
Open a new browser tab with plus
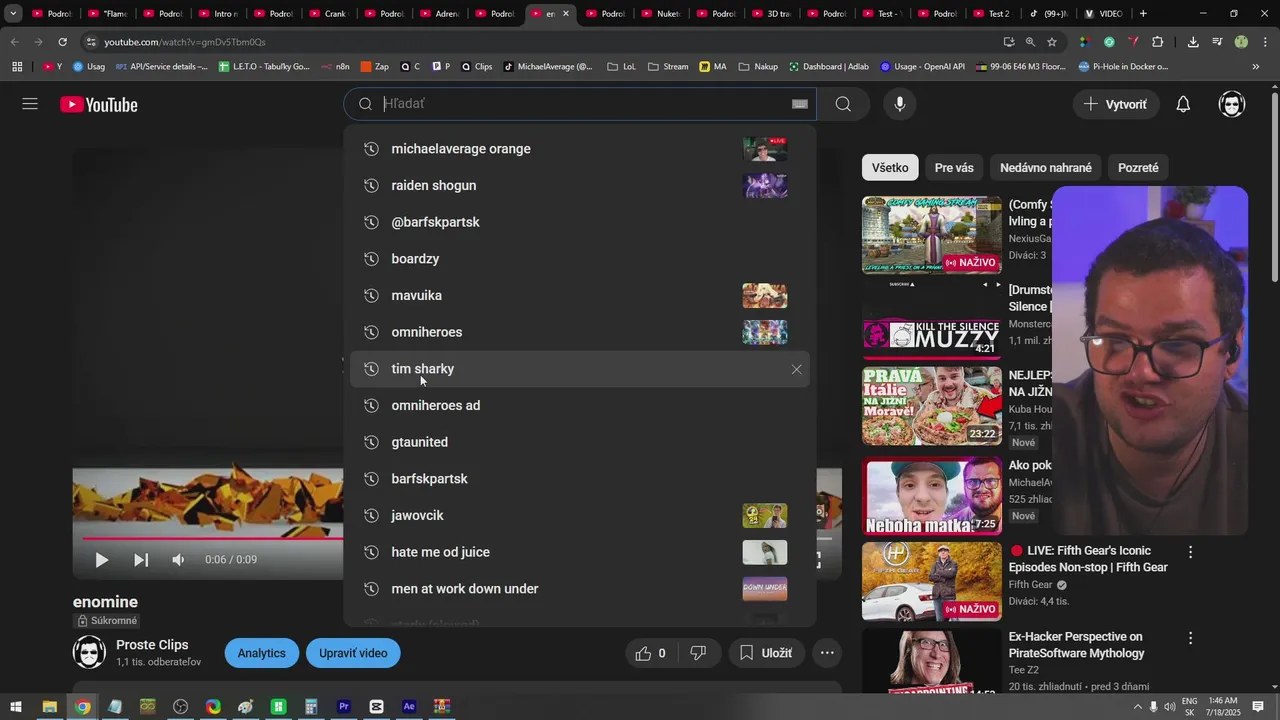tap(1143, 14)
